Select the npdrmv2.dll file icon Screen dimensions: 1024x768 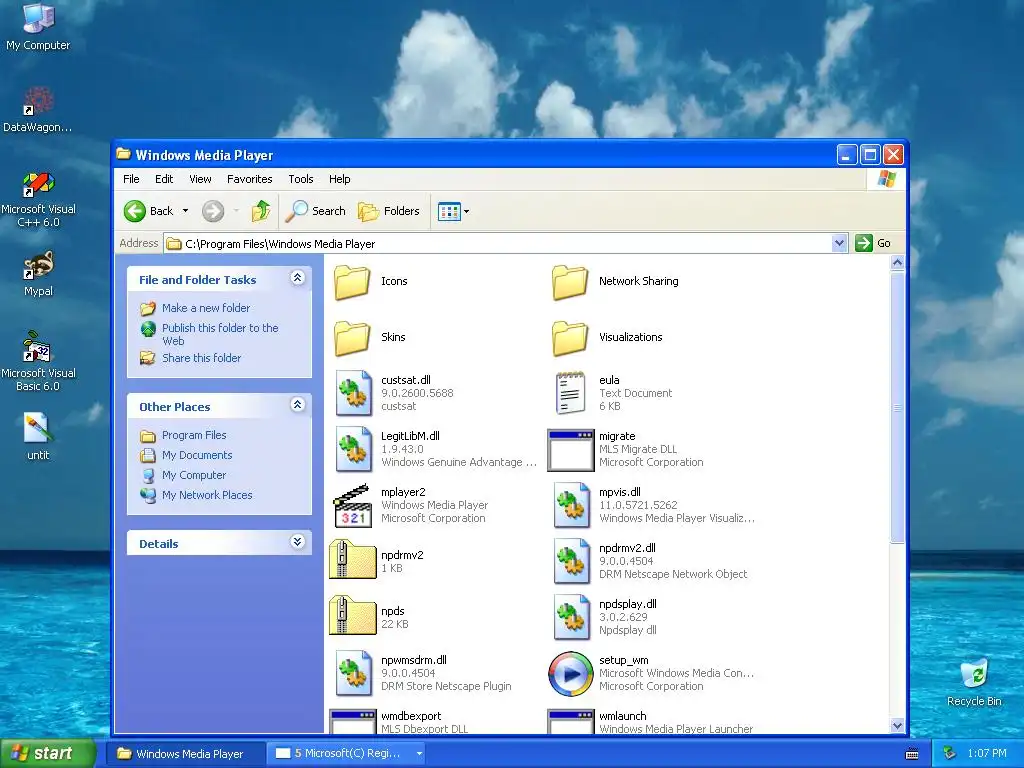[x=571, y=562]
